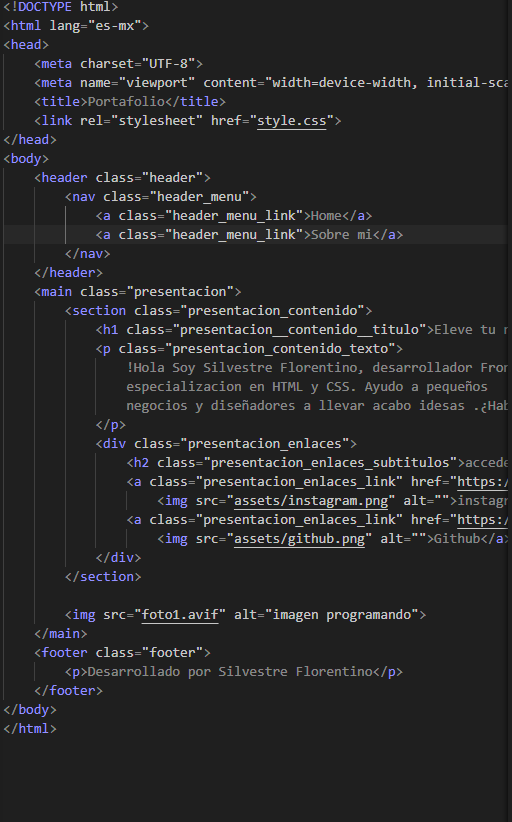The height and width of the screenshot is (822, 512).
Task: Click the h2 "presentacion_enlaces_subtitulos" class
Action: coord(330,463)
